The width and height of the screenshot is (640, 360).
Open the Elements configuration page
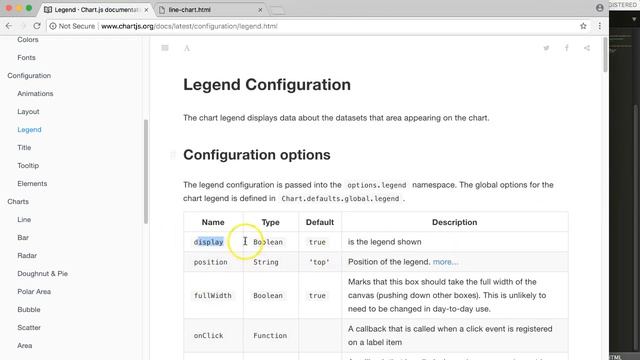tap(32, 183)
